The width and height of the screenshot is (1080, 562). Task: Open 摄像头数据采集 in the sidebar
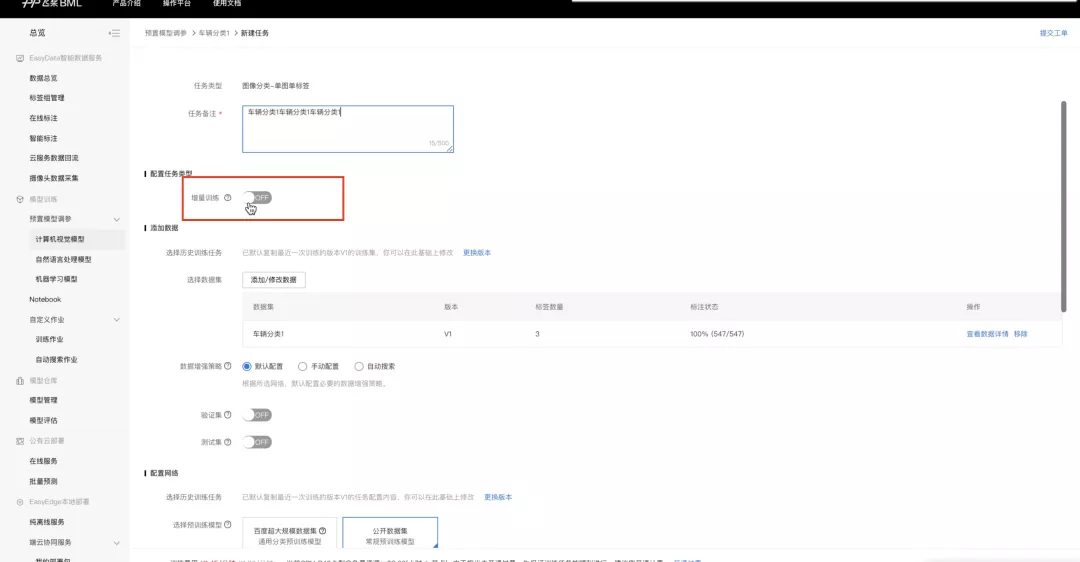pos(54,178)
